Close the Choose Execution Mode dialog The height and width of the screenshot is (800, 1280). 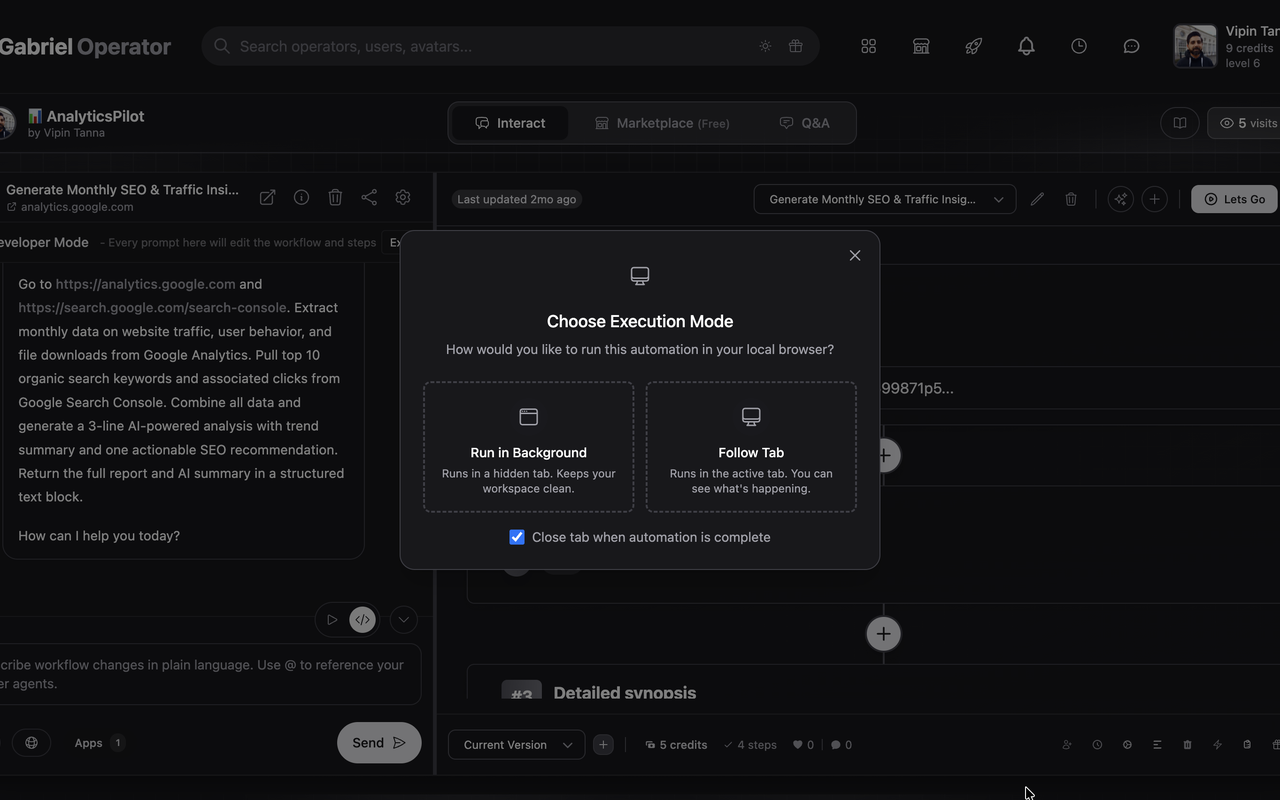point(855,256)
